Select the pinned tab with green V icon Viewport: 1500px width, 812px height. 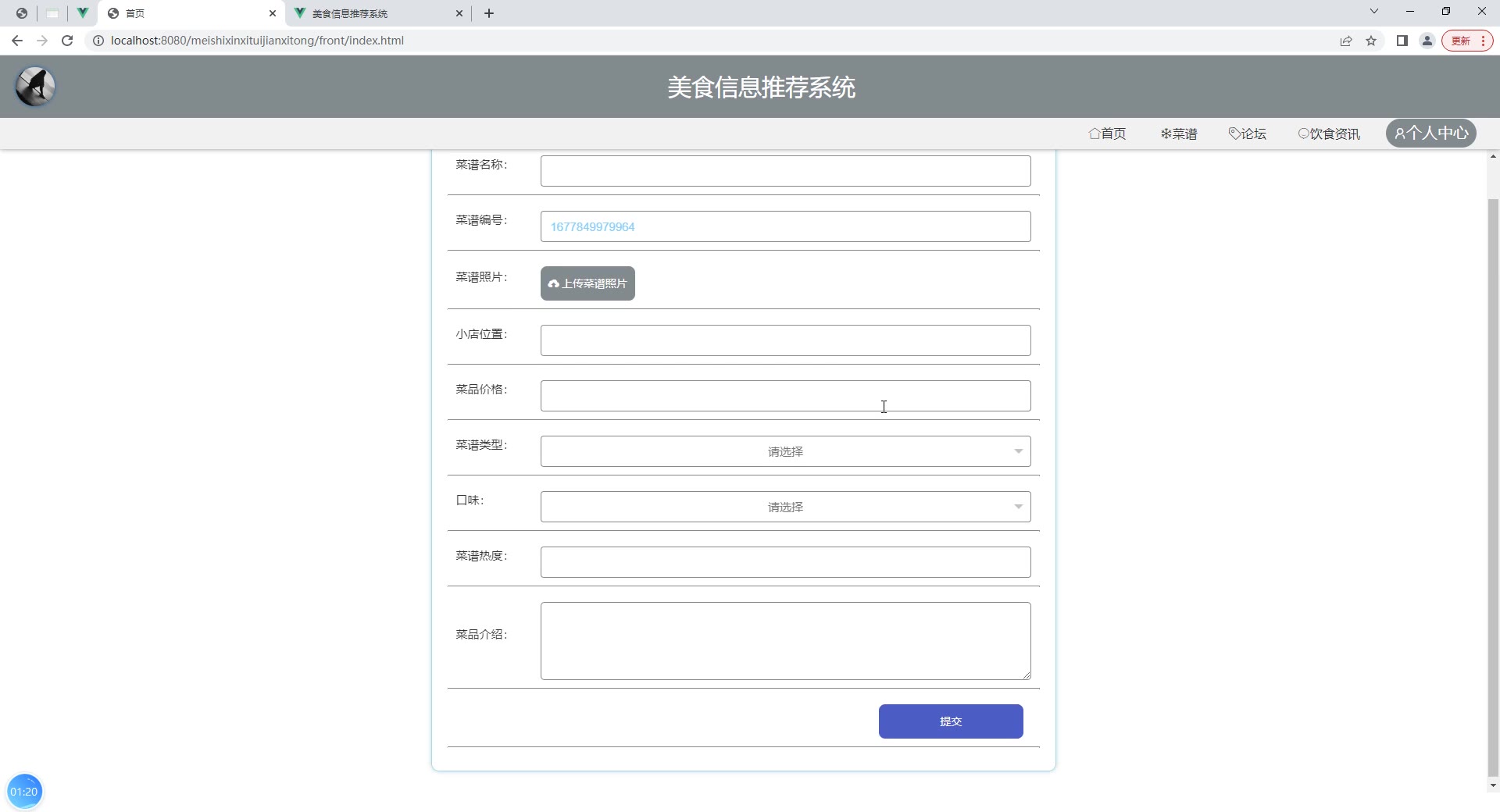[x=82, y=13]
